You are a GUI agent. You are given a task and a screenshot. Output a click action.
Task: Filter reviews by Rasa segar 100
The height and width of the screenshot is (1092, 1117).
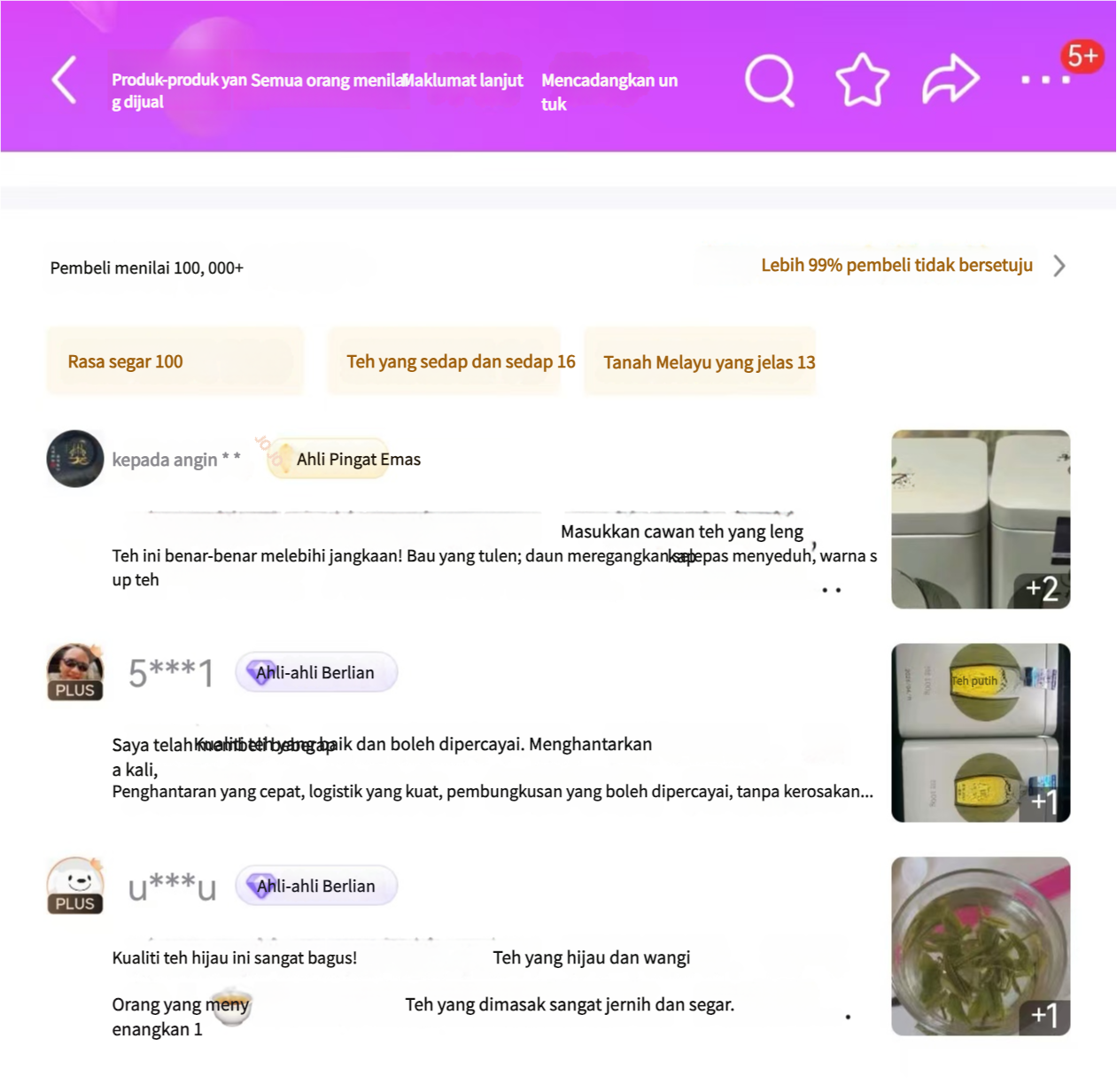[175, 361]
